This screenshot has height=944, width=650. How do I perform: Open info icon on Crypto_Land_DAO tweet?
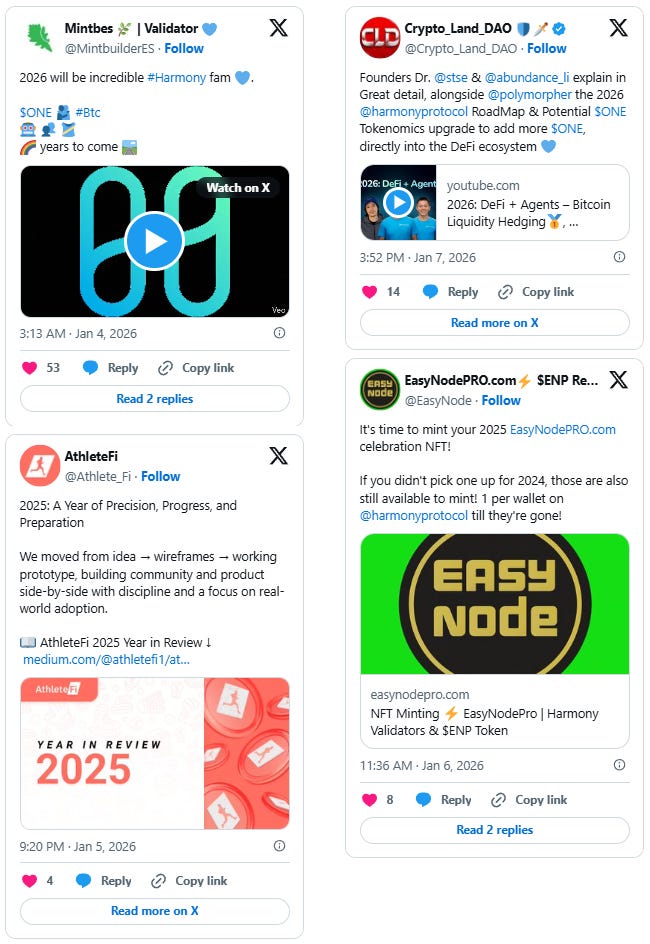pos(619,257)
